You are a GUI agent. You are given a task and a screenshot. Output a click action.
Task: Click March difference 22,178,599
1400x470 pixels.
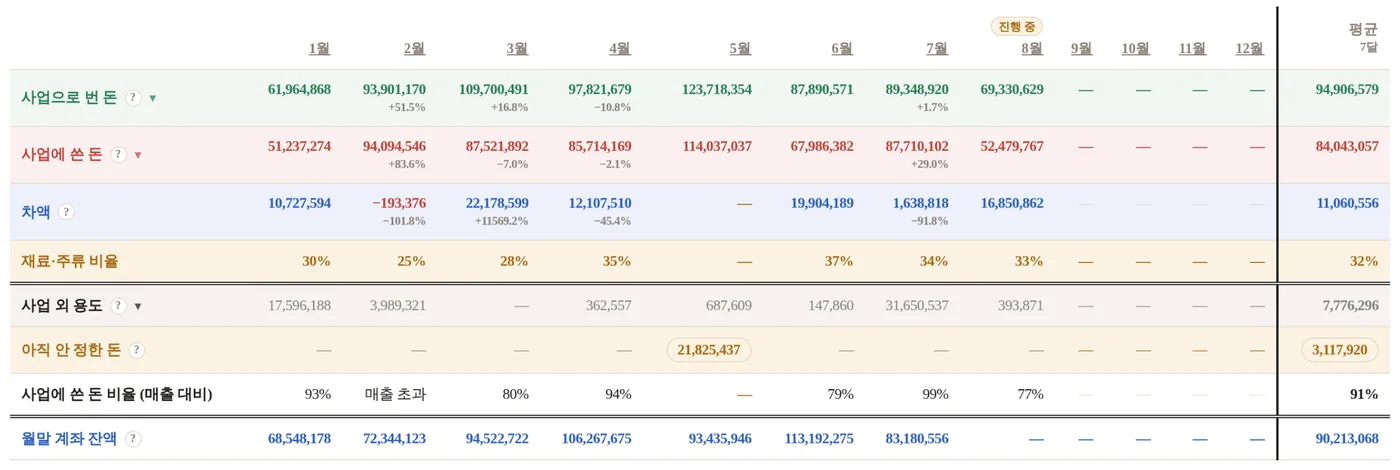(x=497, y=204)
